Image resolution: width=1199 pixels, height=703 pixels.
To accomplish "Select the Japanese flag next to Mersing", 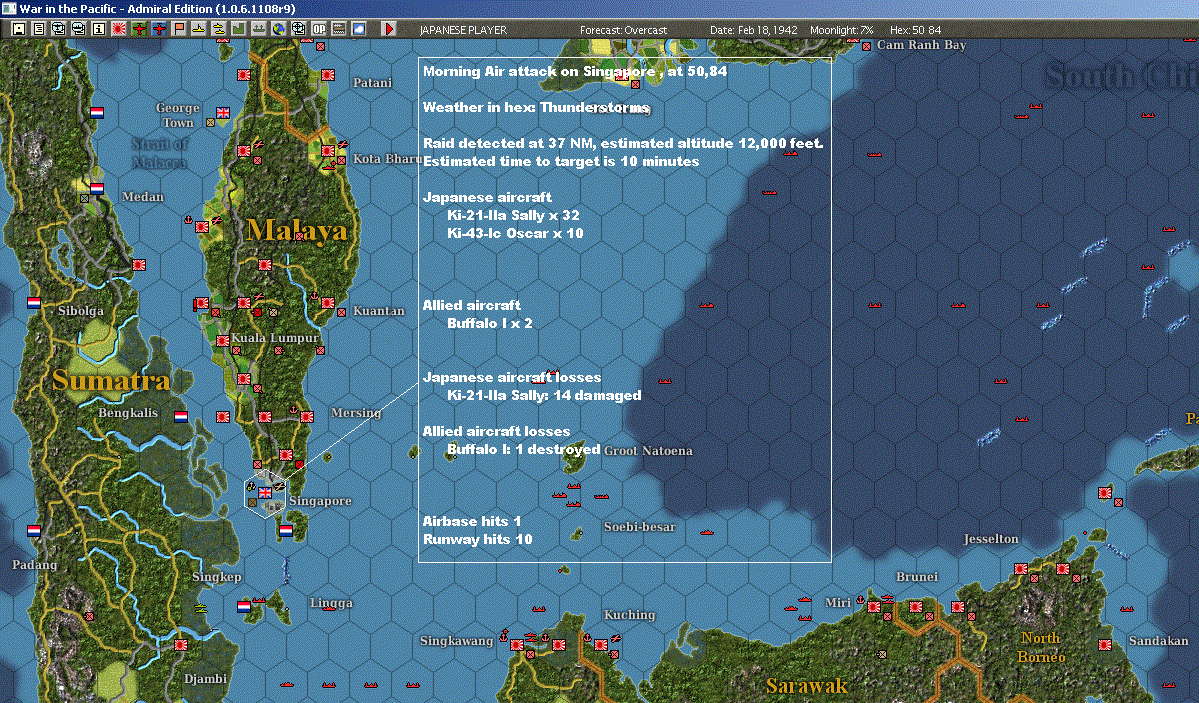I will pyautogui.click(x=307, y=417).
